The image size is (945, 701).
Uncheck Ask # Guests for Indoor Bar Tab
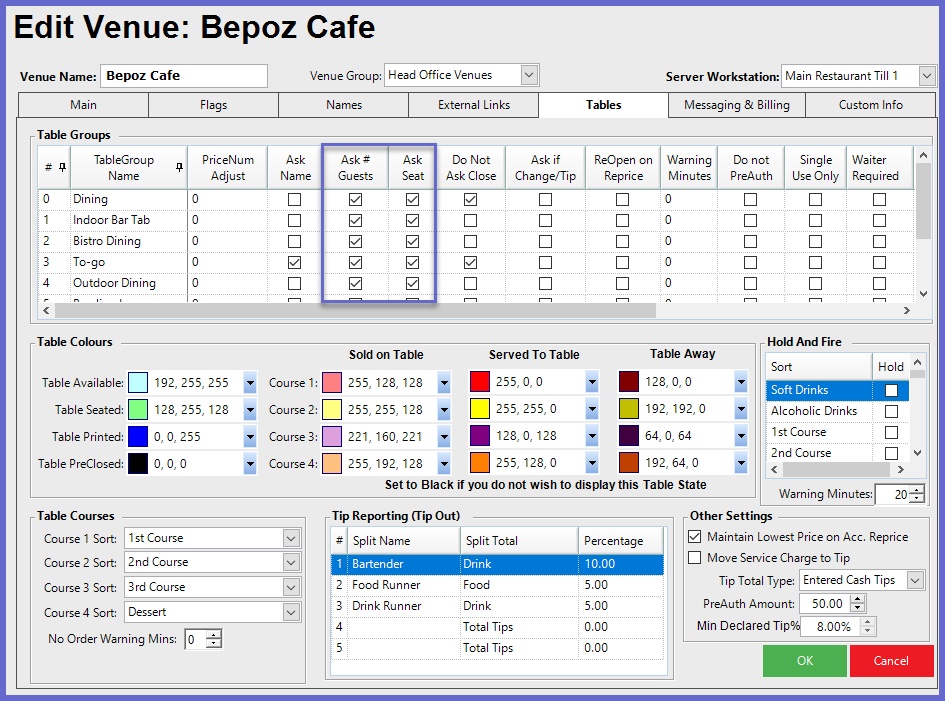click(x=356, y=221)
